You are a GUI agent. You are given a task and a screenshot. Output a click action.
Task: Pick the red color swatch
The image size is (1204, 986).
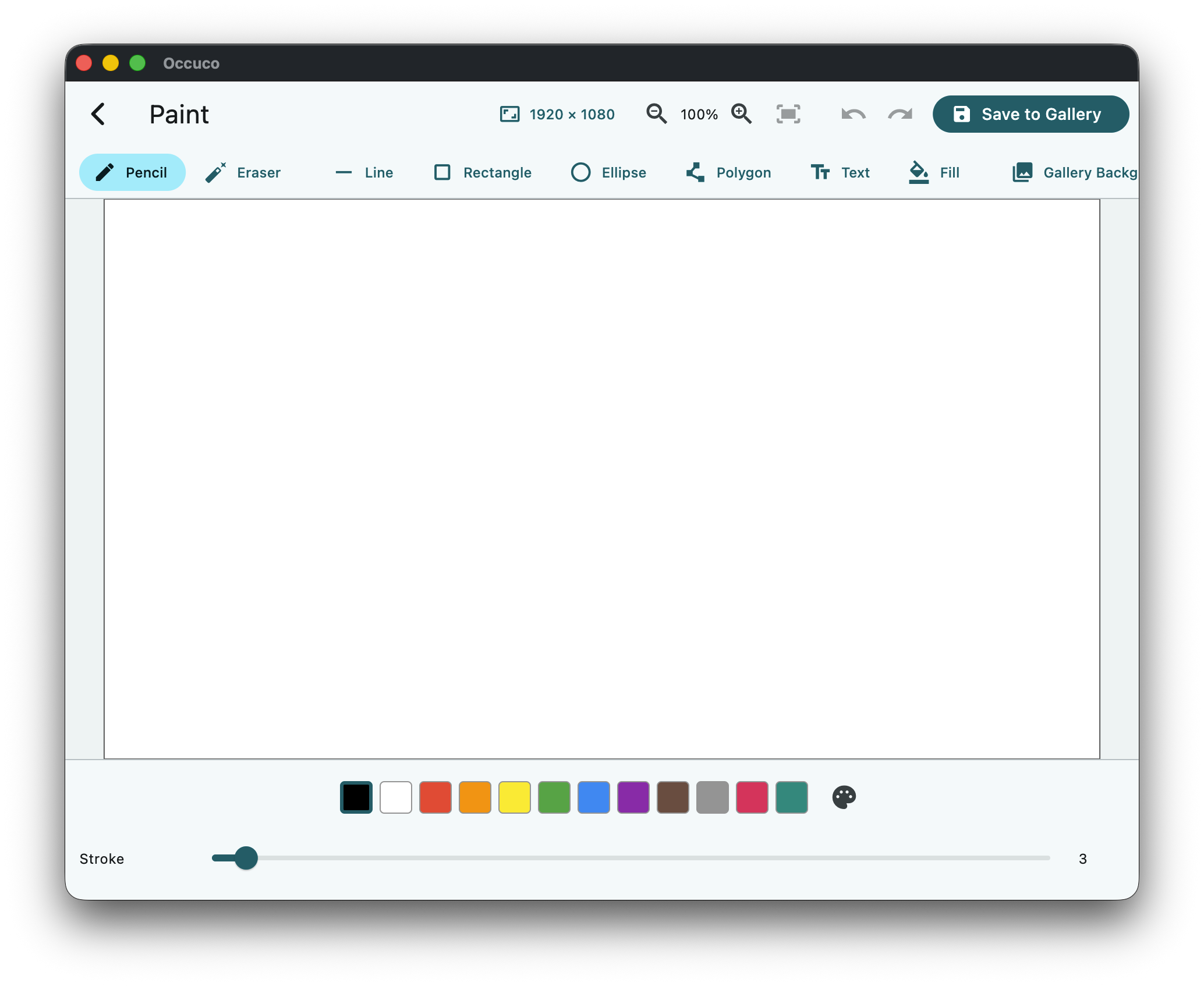coord(435,797)
